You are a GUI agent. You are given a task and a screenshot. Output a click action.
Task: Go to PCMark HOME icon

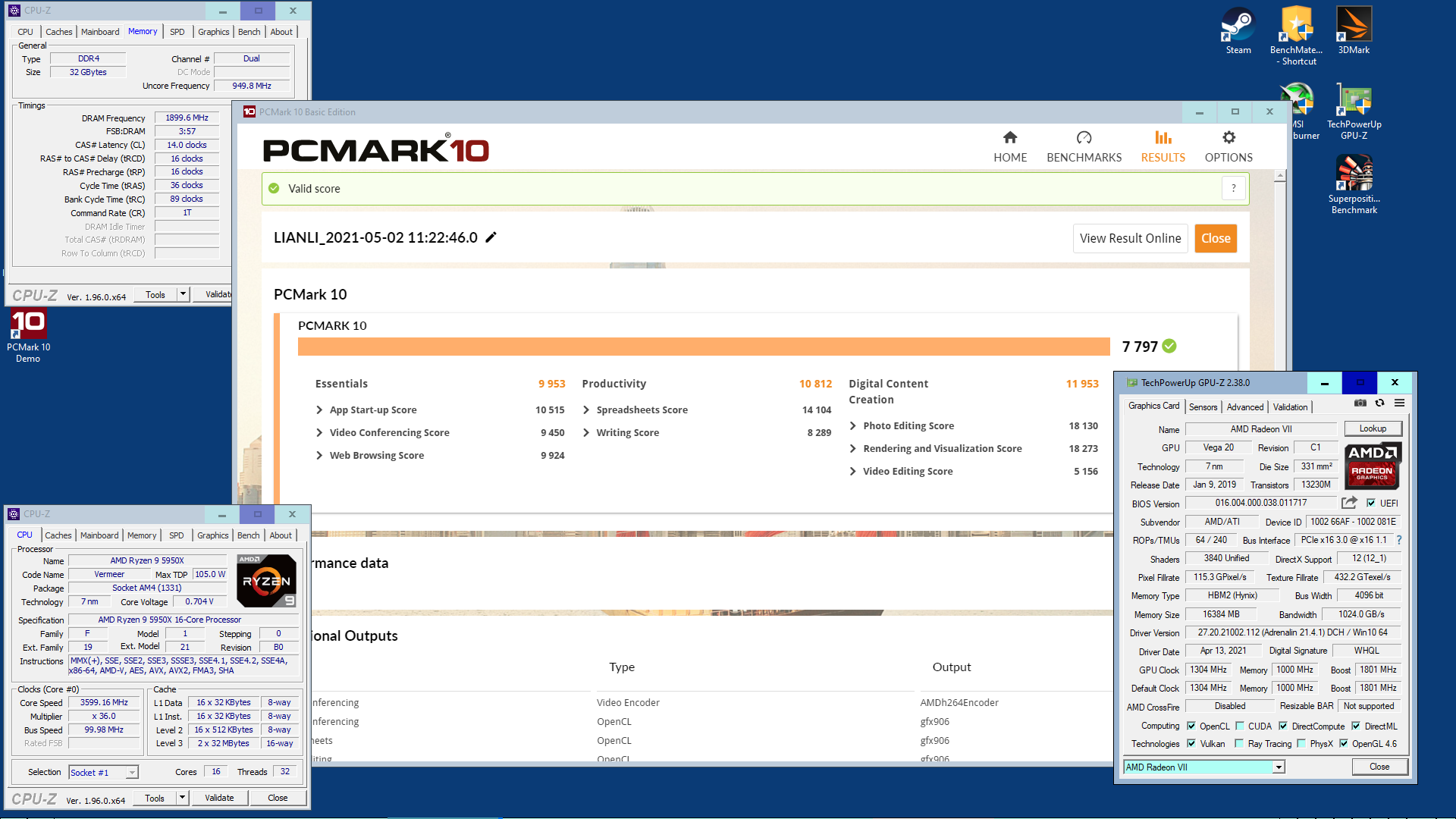pyautogui.click(x=1010, y=146)
